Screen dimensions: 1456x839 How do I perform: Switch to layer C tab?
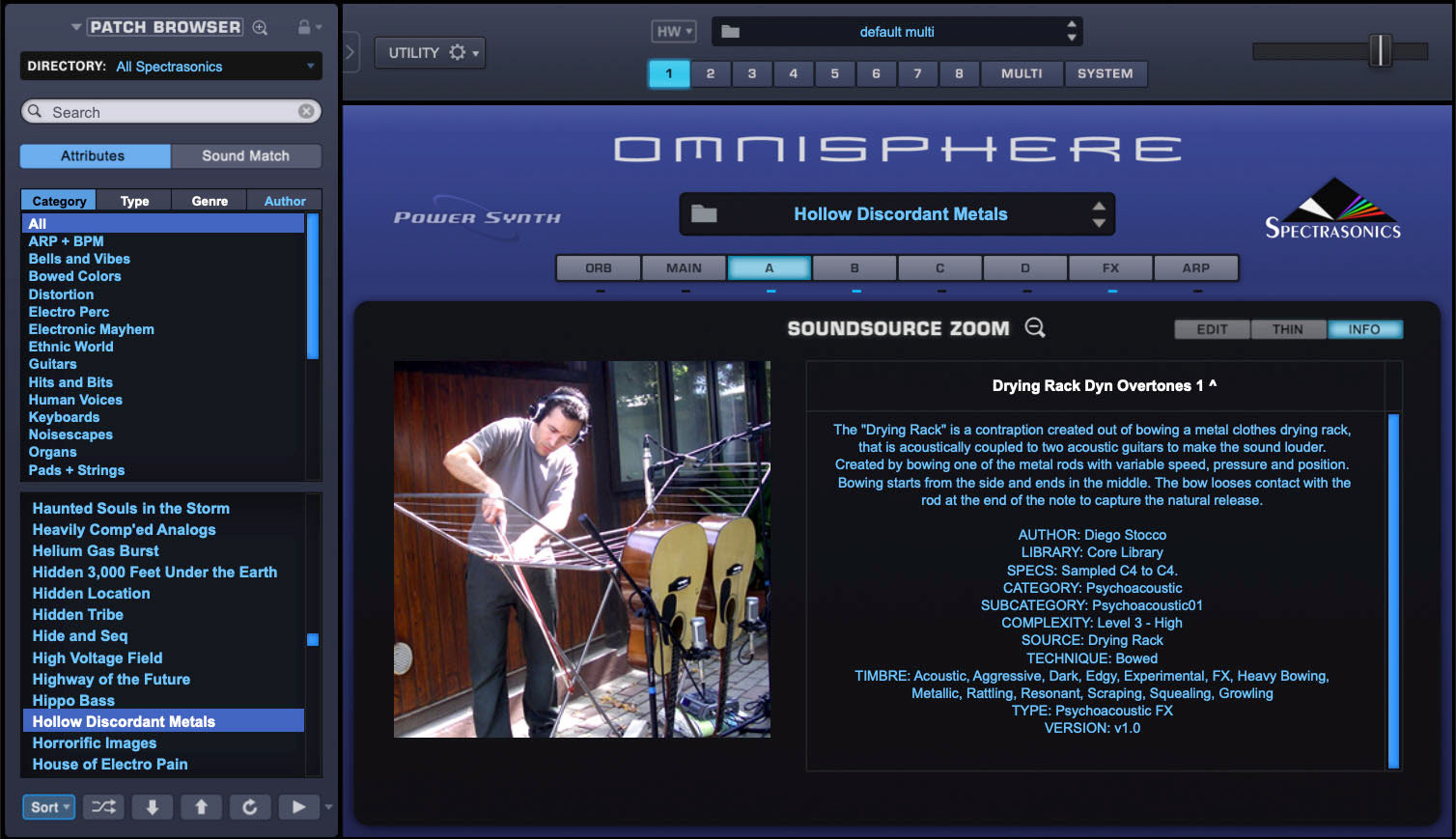coord(940,267)
